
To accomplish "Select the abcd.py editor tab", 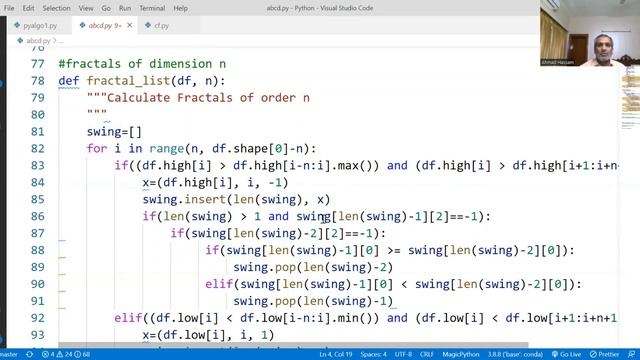I will point(105,25).
